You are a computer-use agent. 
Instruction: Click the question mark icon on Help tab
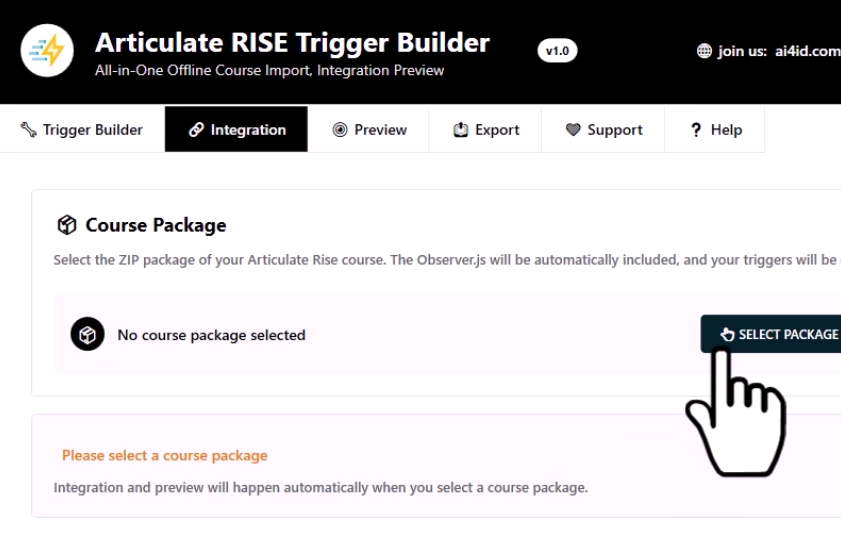[696, 130]
